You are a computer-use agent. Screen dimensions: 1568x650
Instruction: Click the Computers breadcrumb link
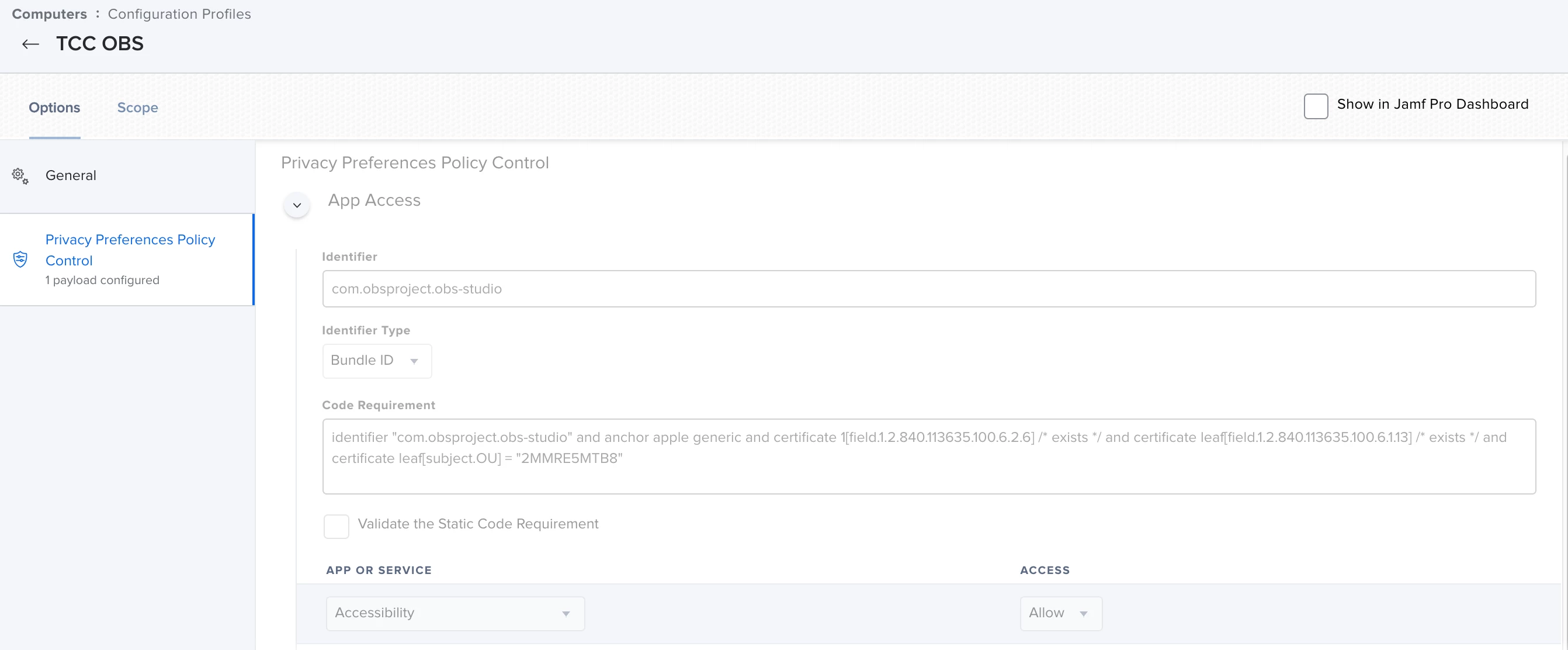click(49, 14)
